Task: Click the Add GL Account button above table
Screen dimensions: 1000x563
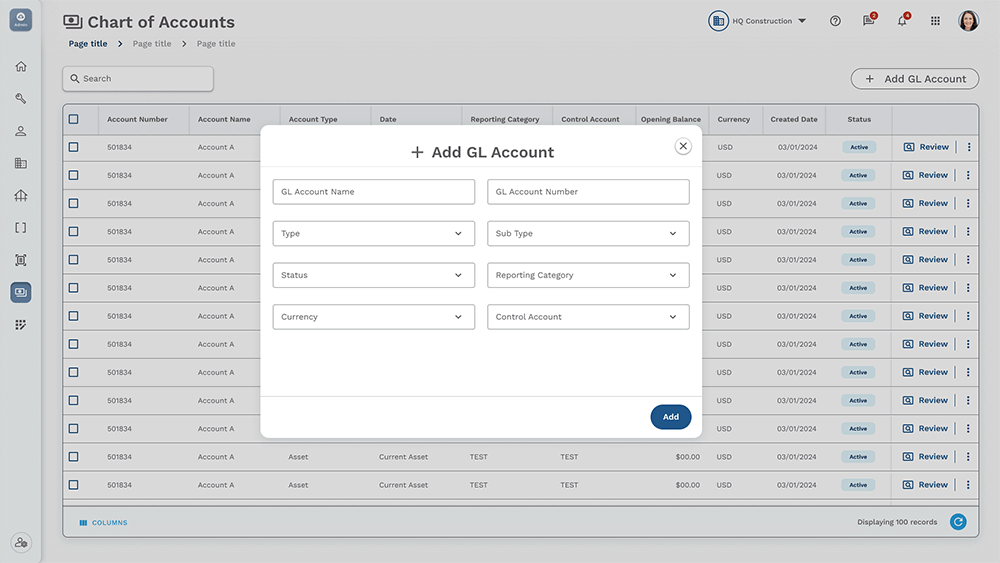Action: 915,79
